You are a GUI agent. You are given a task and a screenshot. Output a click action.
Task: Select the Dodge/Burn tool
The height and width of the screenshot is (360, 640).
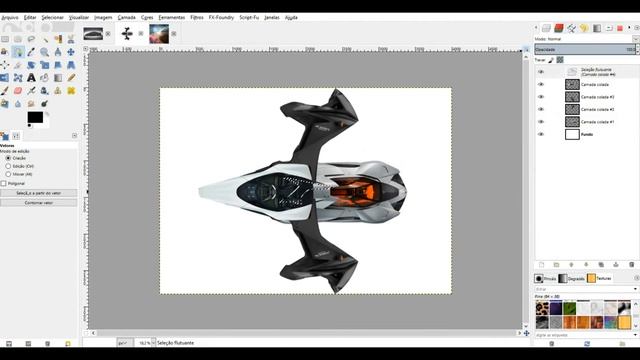44,104
